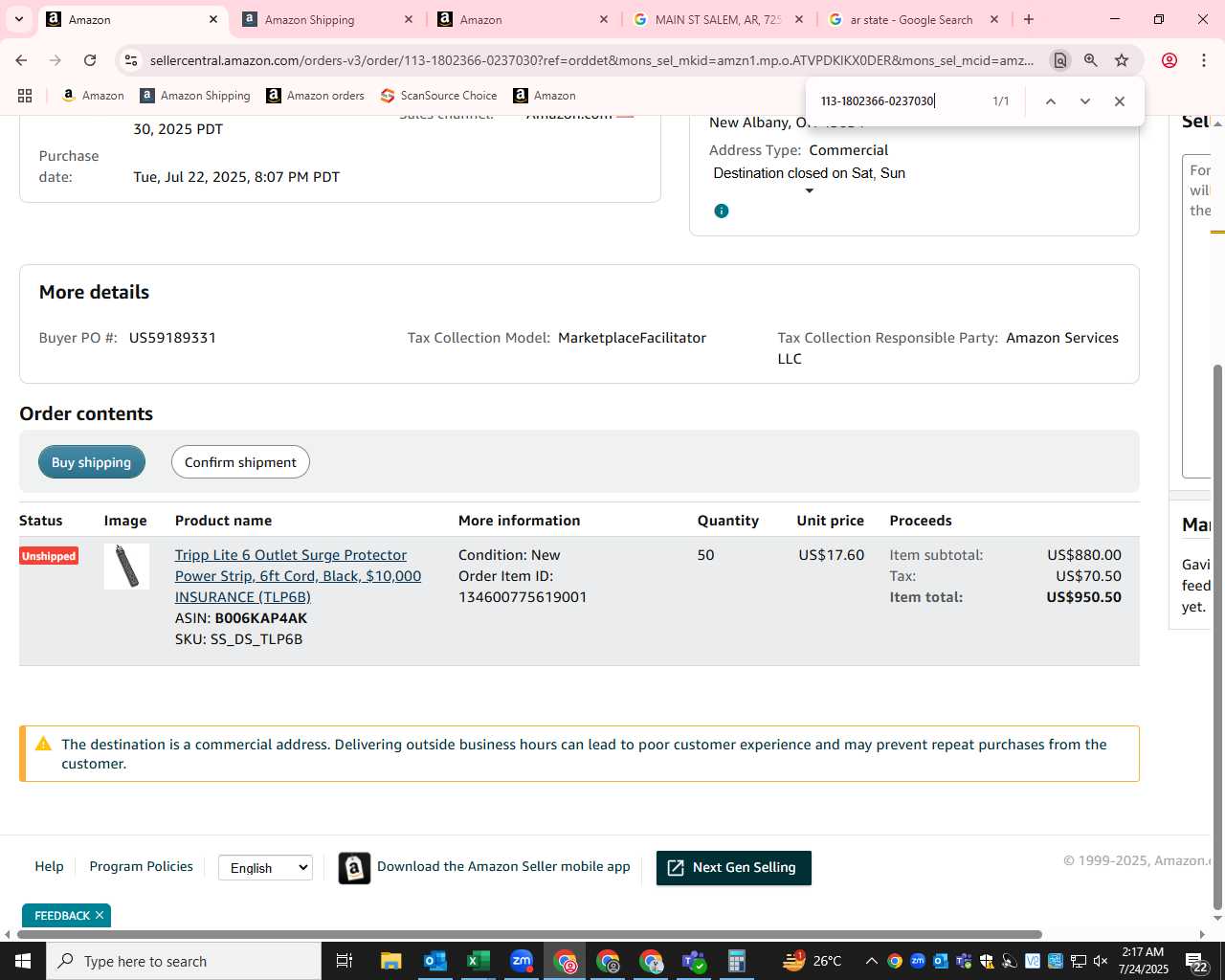Image resolution: width=1225 pixels, height=980 pixels.
Task: Switch to the third Amazon tab
Action: click(x=522, y=19)
